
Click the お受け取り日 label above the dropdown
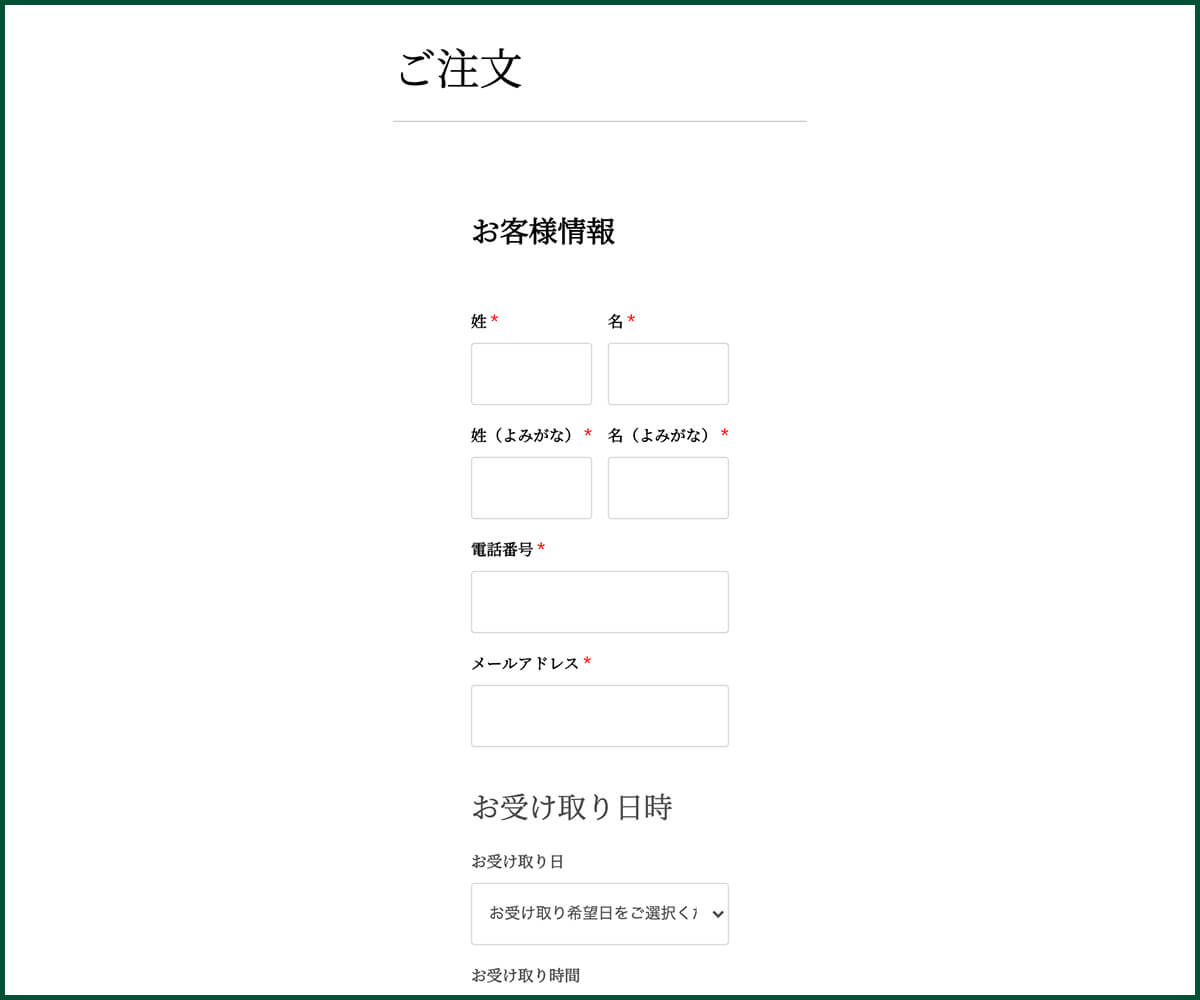point(517,861)
